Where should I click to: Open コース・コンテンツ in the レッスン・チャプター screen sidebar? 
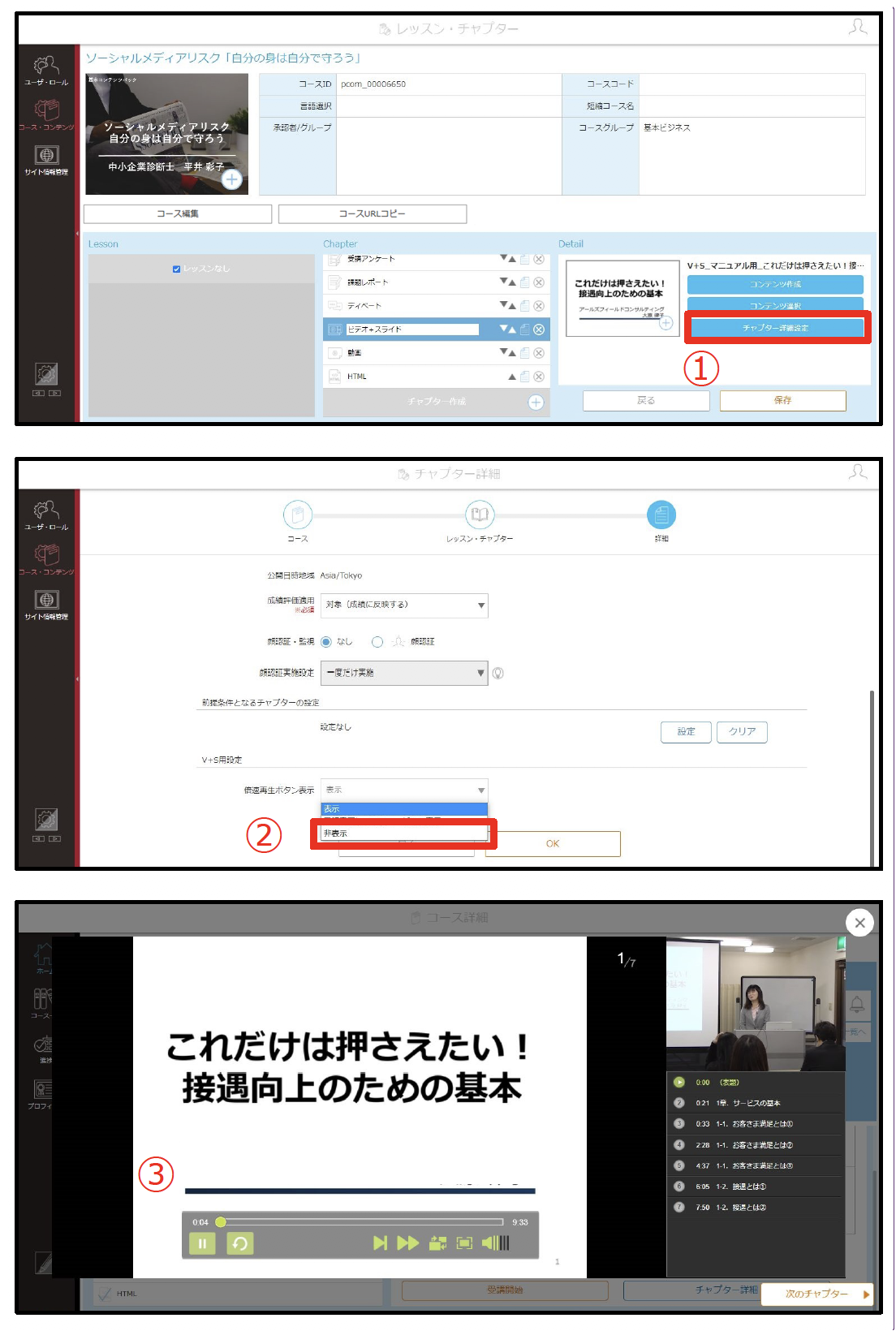[x=46, y=115]
